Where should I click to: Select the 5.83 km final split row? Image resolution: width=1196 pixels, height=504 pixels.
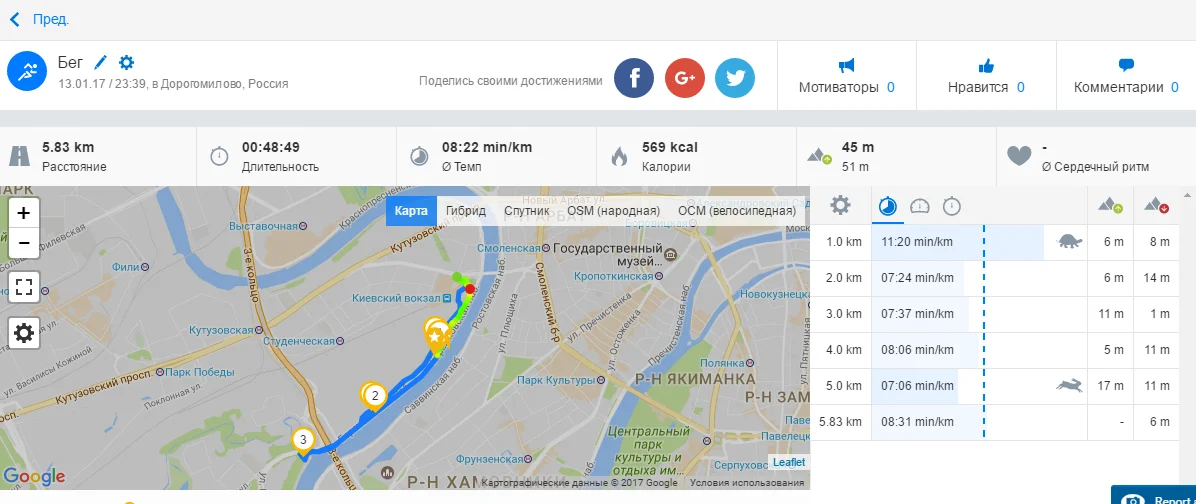coord(995,422)
